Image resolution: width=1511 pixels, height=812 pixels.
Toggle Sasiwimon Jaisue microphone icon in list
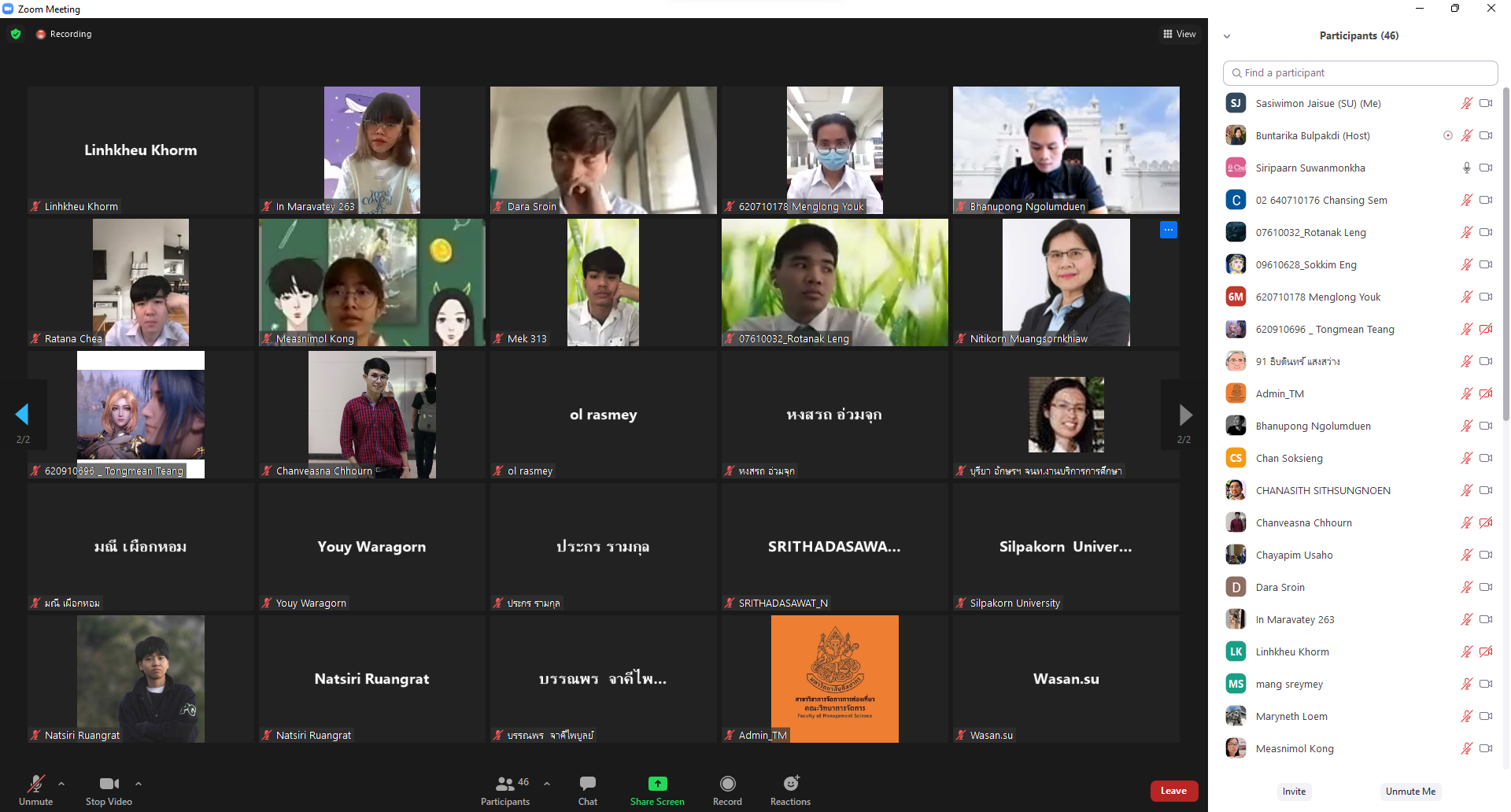click(x=1467, y=103)
